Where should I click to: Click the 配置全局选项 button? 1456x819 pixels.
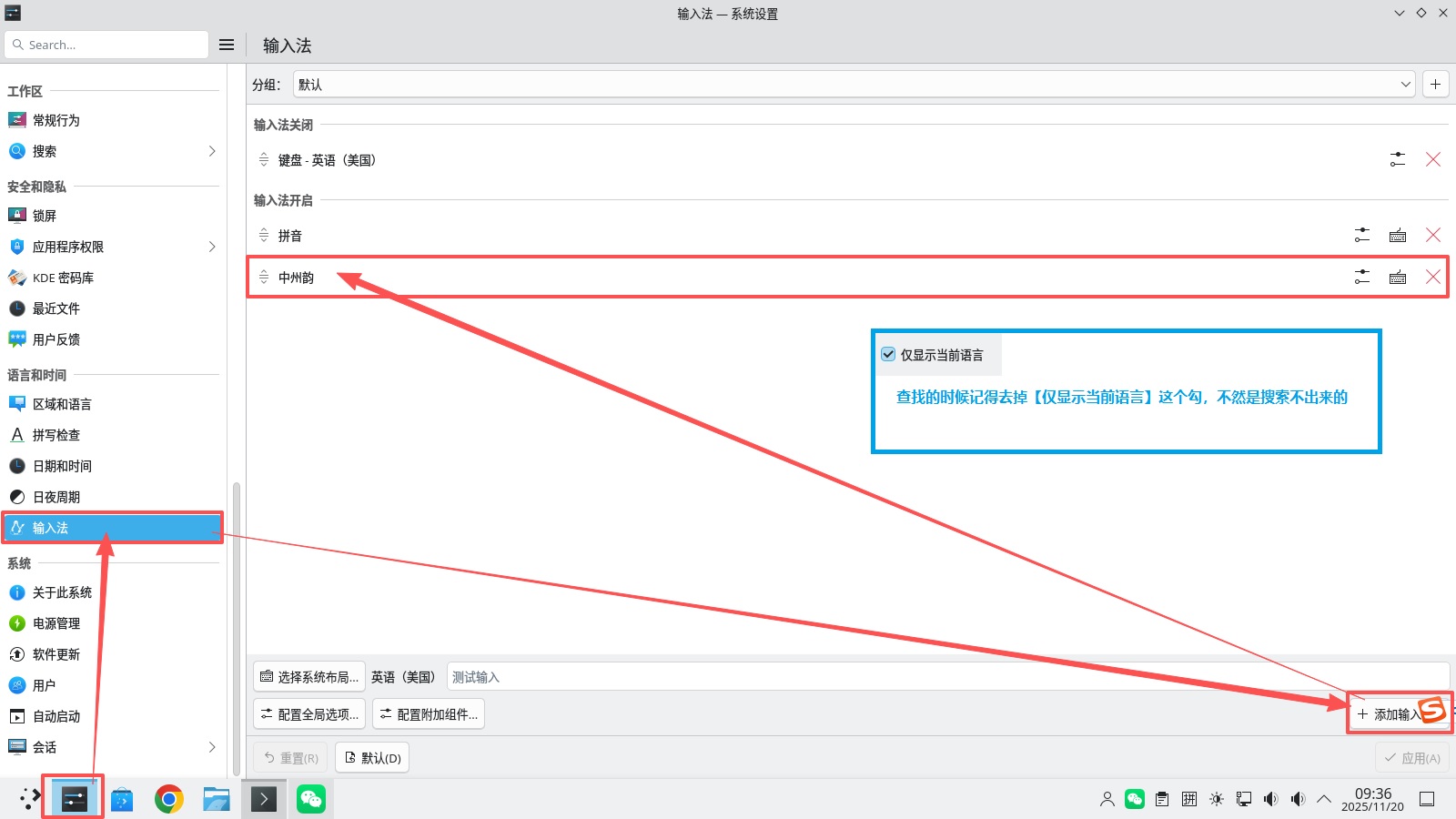[x=309, y=714]
